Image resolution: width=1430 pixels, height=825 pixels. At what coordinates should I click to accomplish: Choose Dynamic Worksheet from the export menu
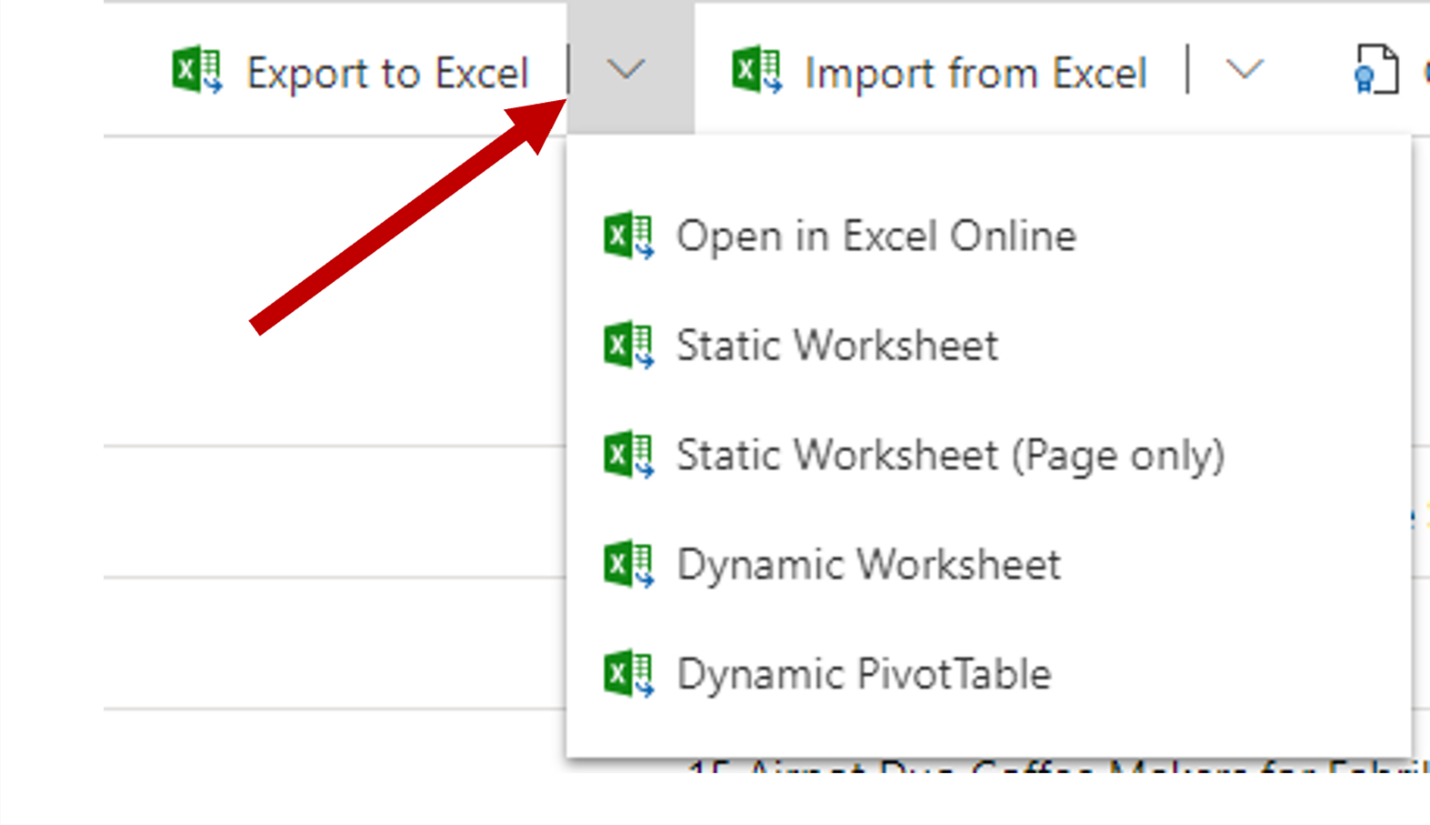click(868, 564)
